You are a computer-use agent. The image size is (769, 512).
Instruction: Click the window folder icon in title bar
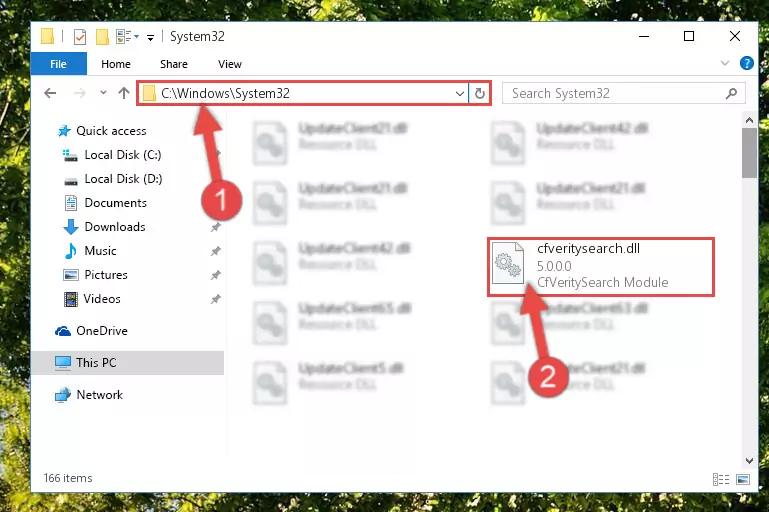pyautogui.click(x=48, y=36)
